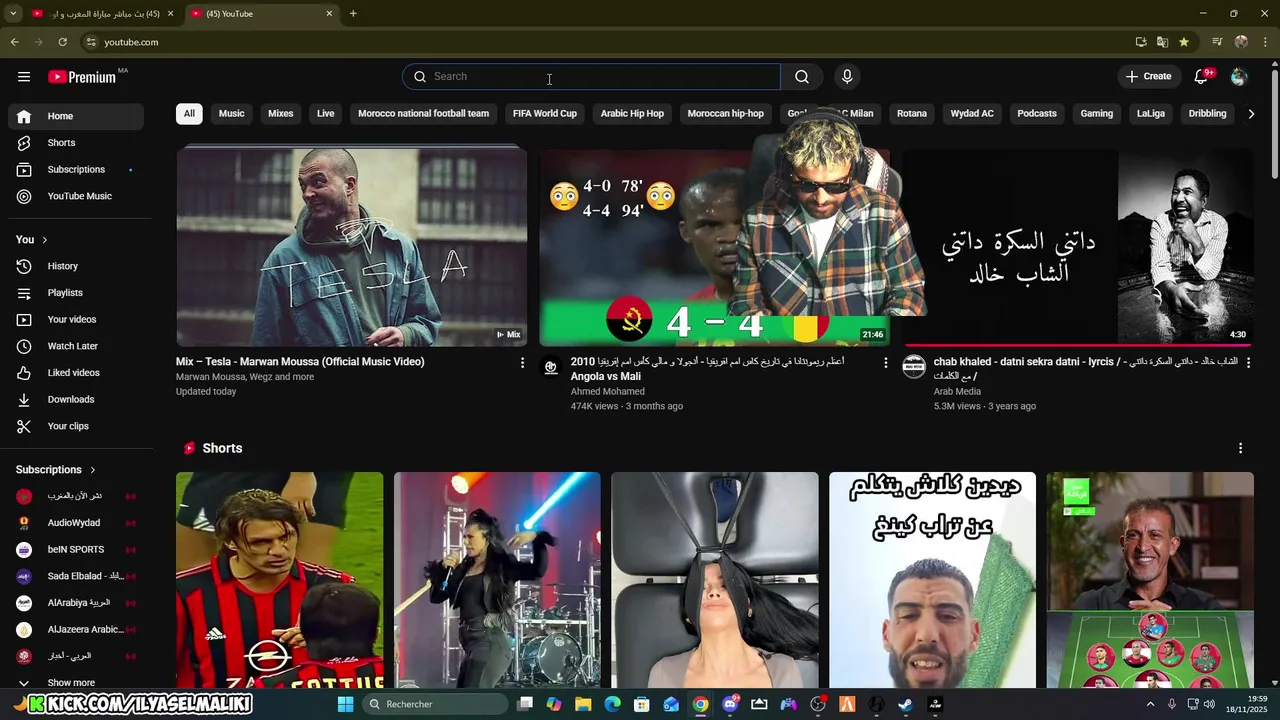Click the search magnifier button

(x=802, y=77)
